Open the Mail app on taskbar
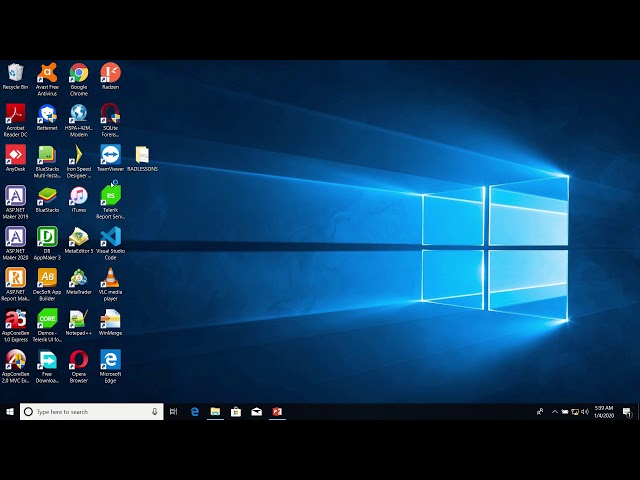The image size is (640, 480). click(x=256, y=411)
